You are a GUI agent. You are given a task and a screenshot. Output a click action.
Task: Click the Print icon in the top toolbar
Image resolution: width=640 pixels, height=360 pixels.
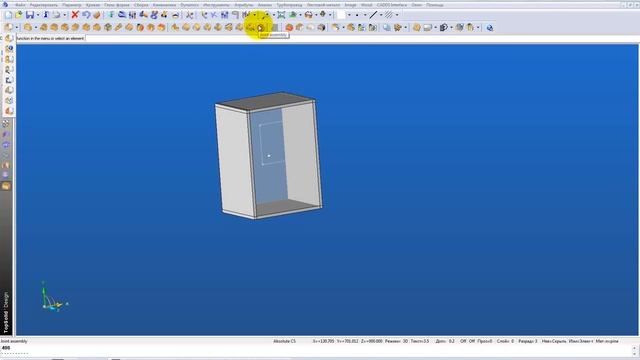pyautogui.click(x=56, y=15)
